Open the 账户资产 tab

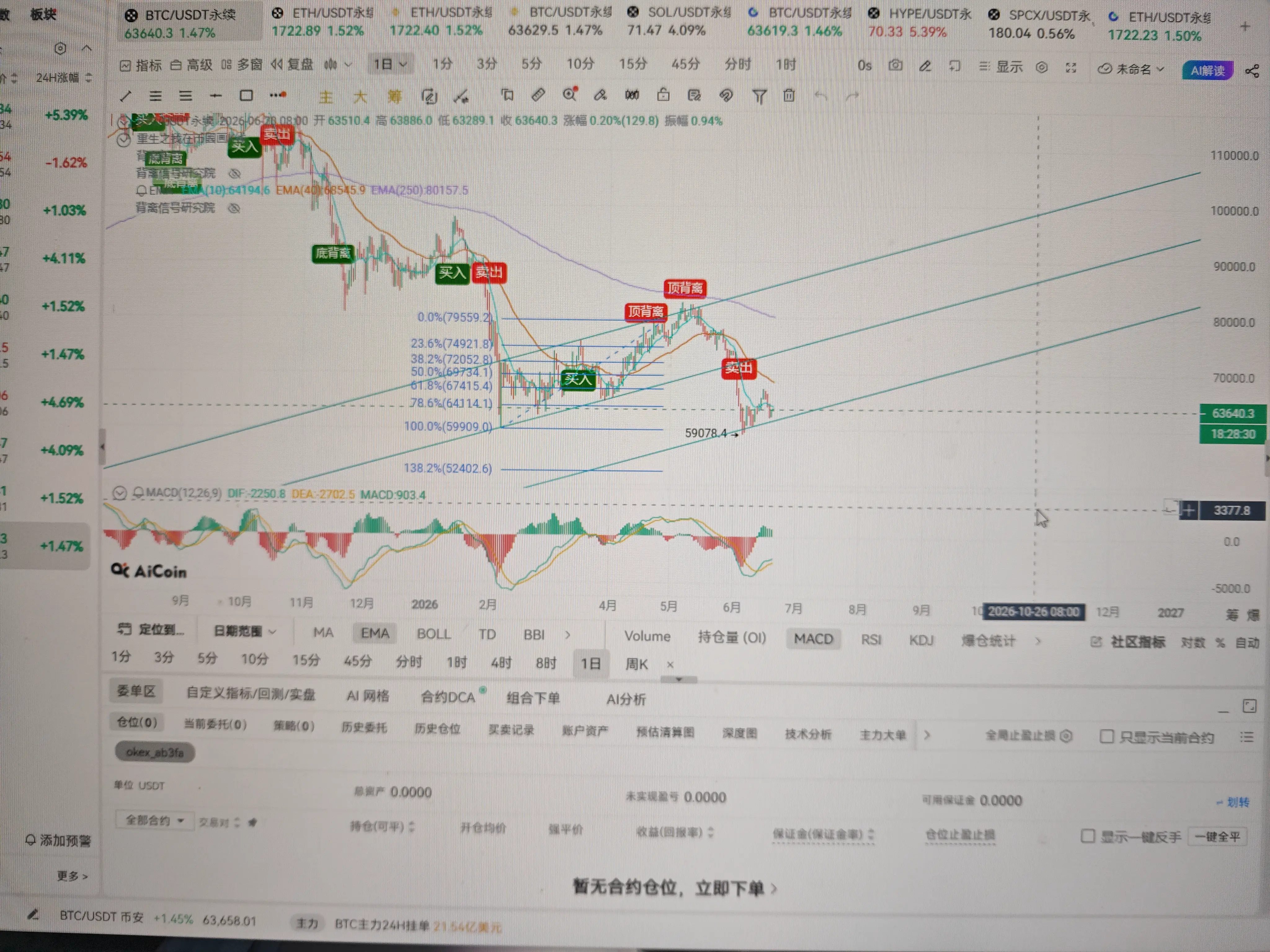click(584, 730)
